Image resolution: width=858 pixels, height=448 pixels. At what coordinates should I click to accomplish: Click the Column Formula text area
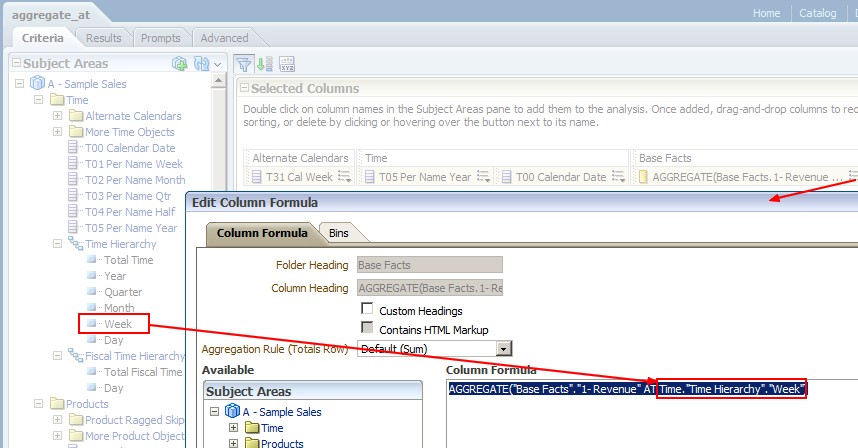point(652,413)
